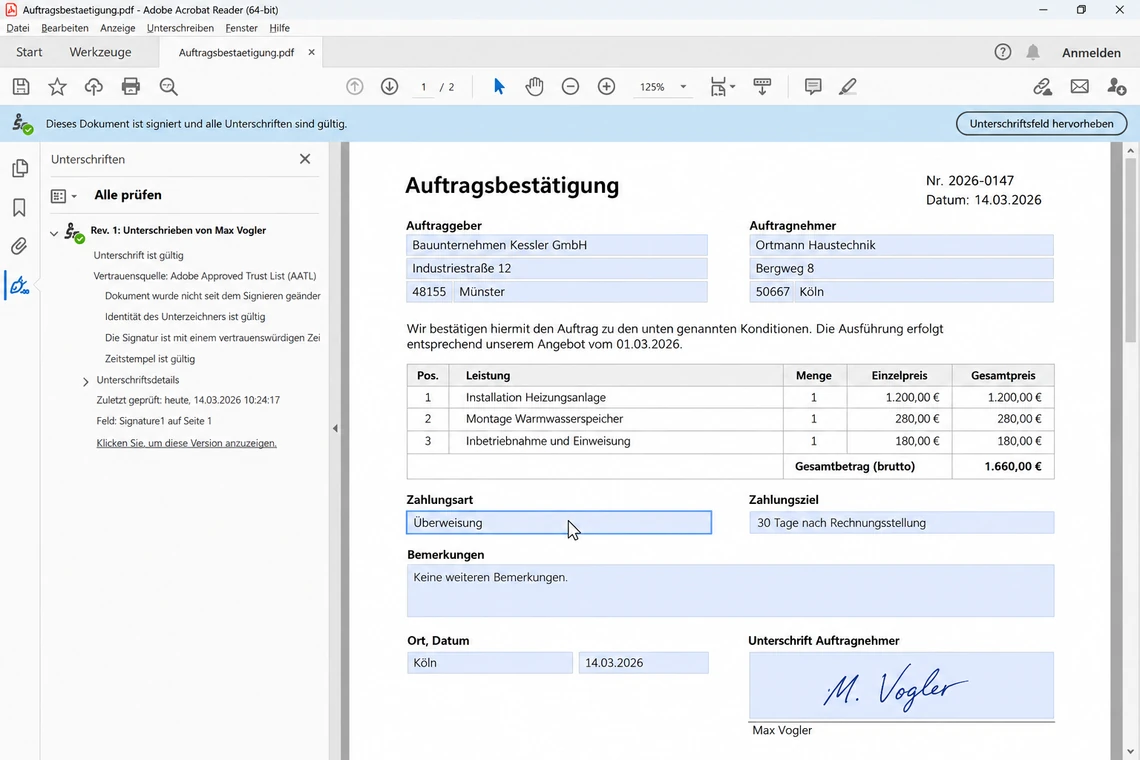Image resolution: width=1140 pixels, height=760 pixels.
Task: Expand Unterschriftsdetails node
Action: 86,381
